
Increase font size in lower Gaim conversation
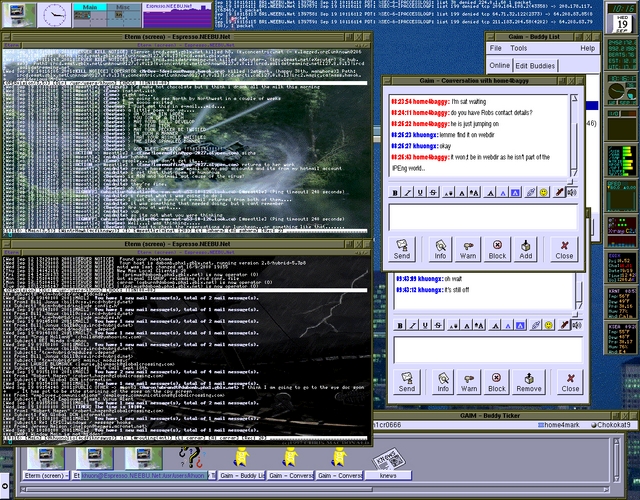(x=479, y=325)
